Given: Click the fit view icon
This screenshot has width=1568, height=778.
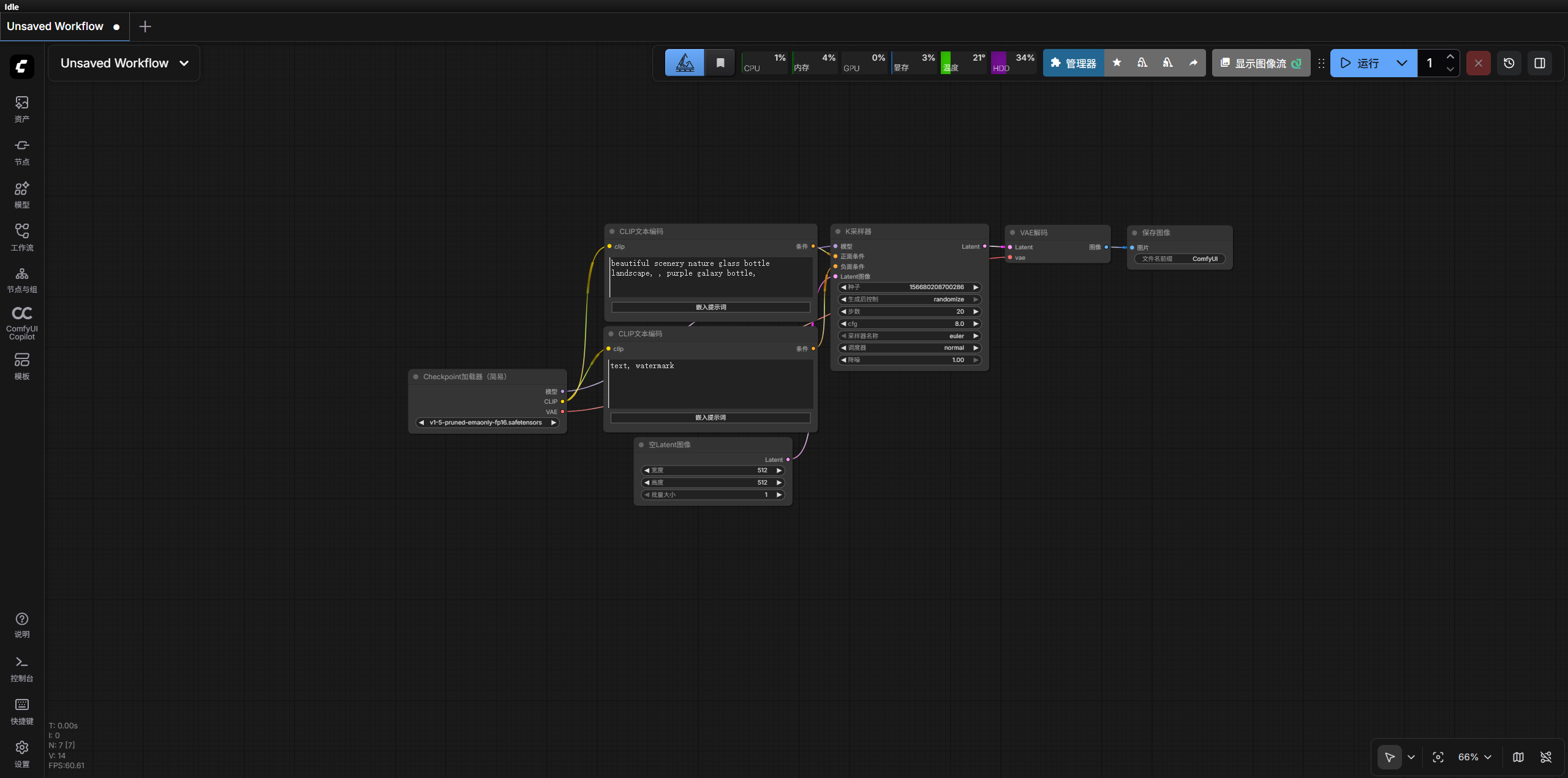Looking at the screenshot, I should pyautogui.click(x=1438, y=757).
